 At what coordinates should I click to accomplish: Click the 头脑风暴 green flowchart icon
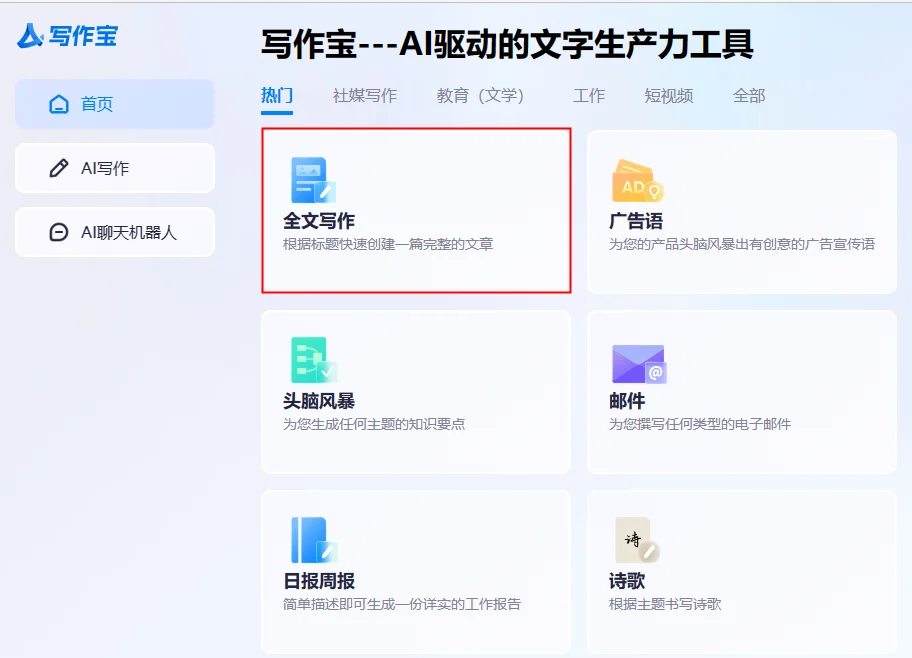[x=314, y=360]
